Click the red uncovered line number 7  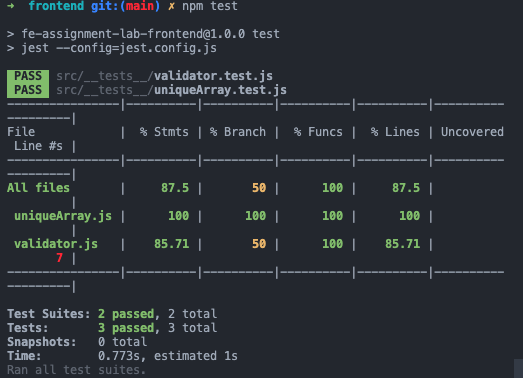click(59, 258)
